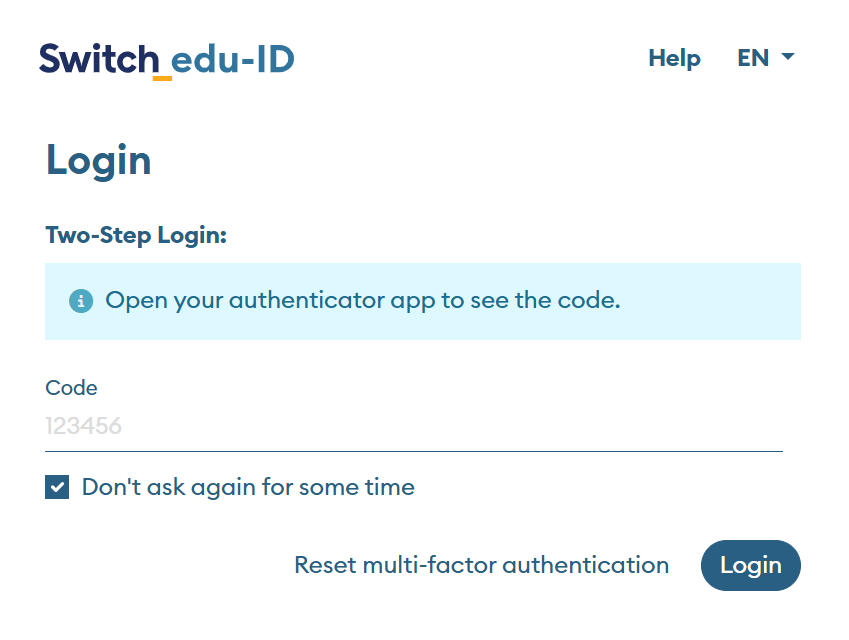Click the "Code" field label

[72, 388]
